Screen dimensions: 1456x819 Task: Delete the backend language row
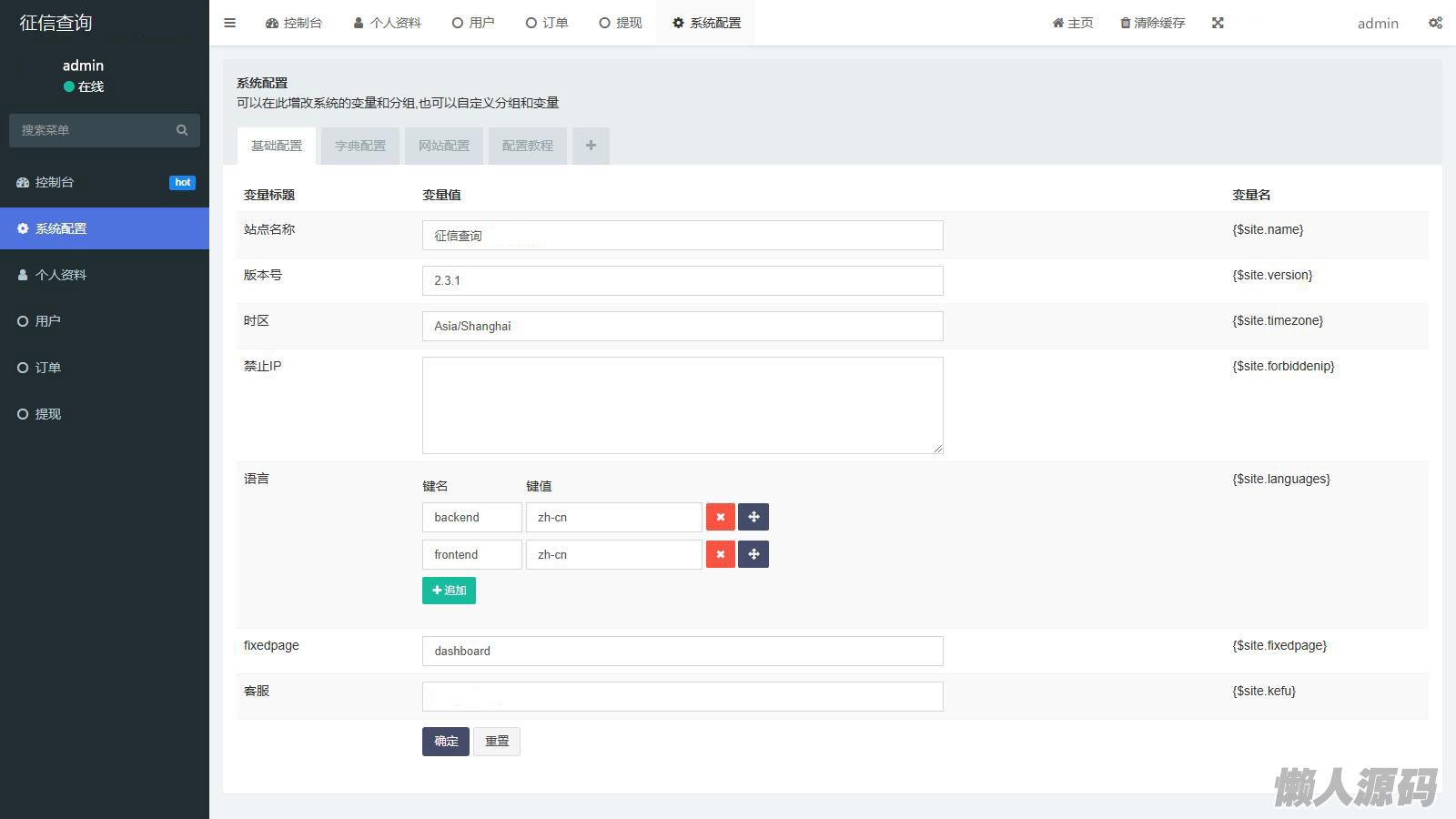coord(720,517)
